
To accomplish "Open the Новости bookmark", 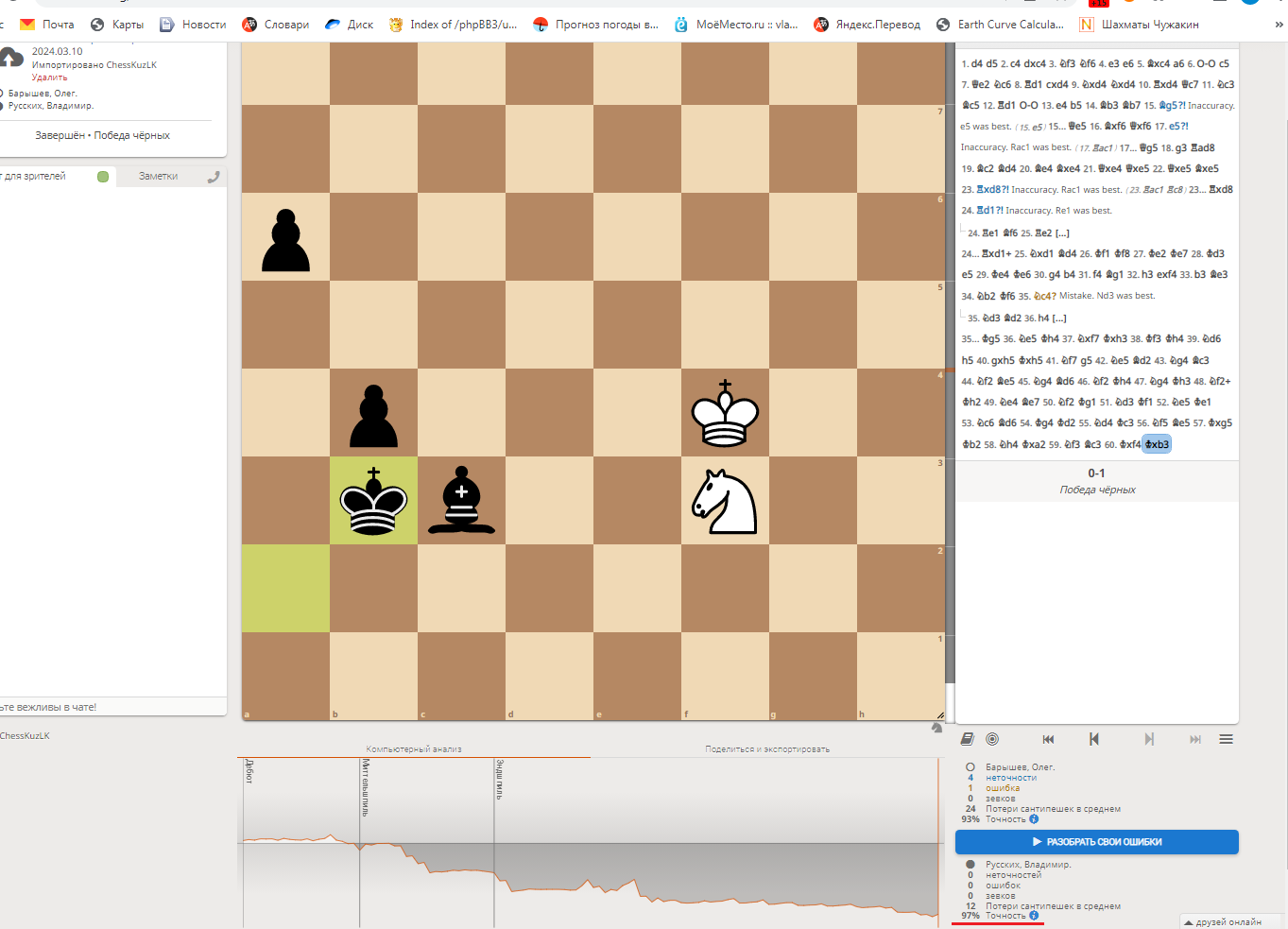I will 193,25.
